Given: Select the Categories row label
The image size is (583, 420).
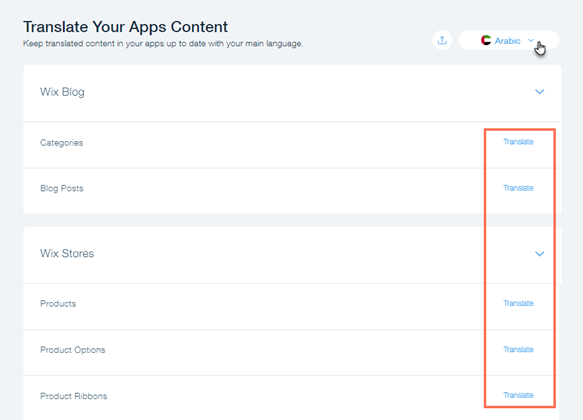Looking at the screenshot, I should [x=61, y=143].
